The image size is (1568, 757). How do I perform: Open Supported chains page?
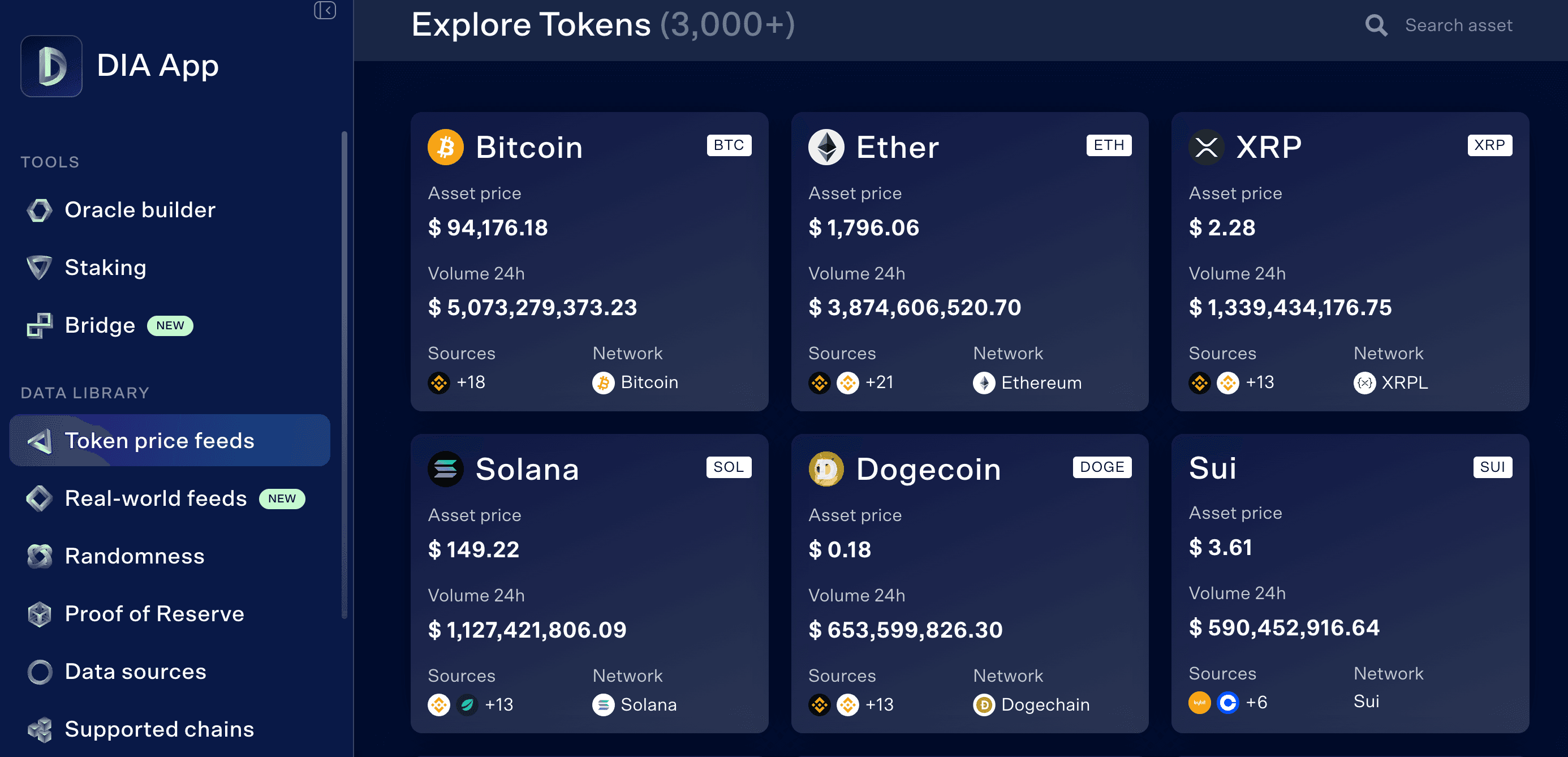tap(159, 729)
